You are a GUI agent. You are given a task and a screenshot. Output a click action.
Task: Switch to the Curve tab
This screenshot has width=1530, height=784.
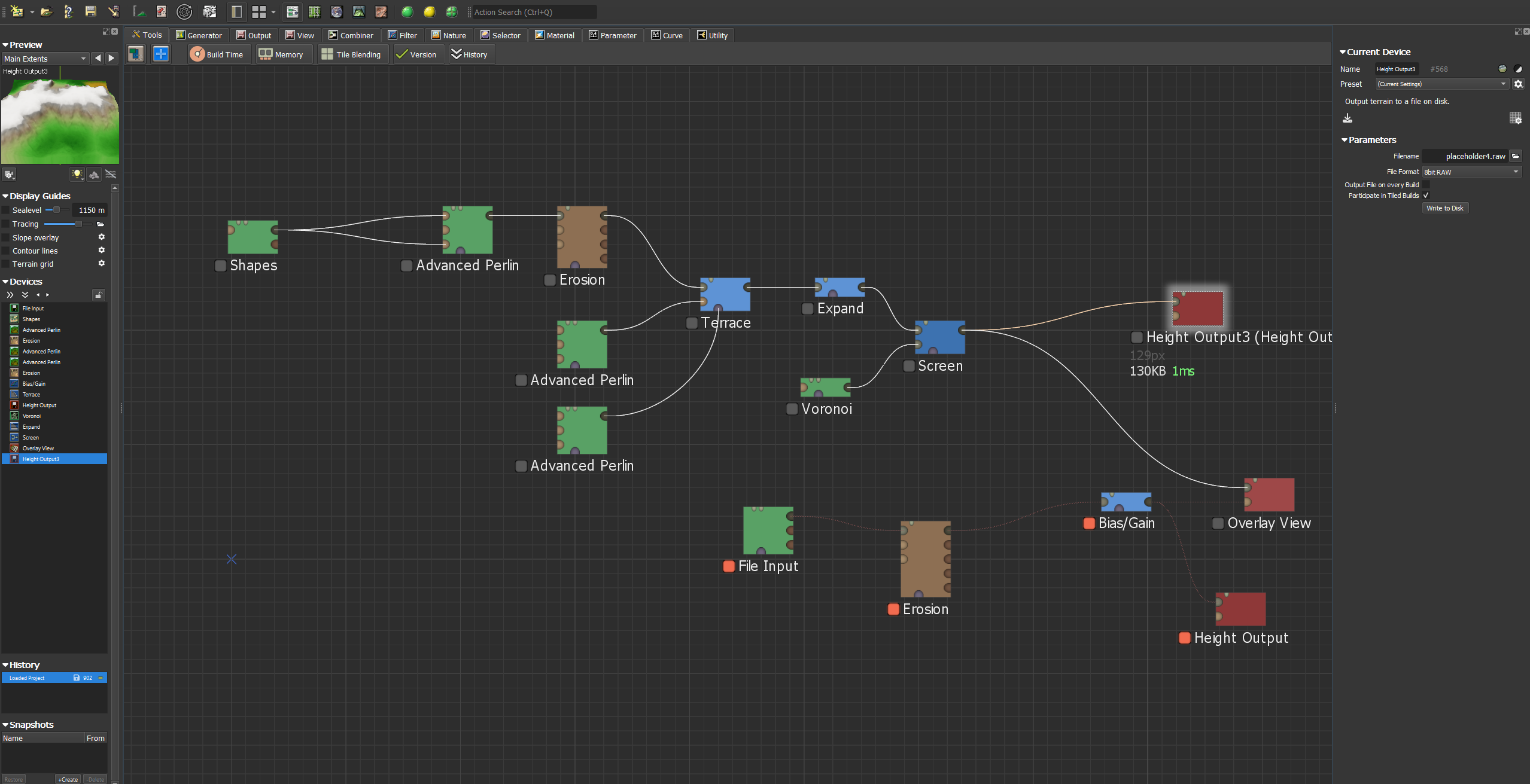(667, 35)
